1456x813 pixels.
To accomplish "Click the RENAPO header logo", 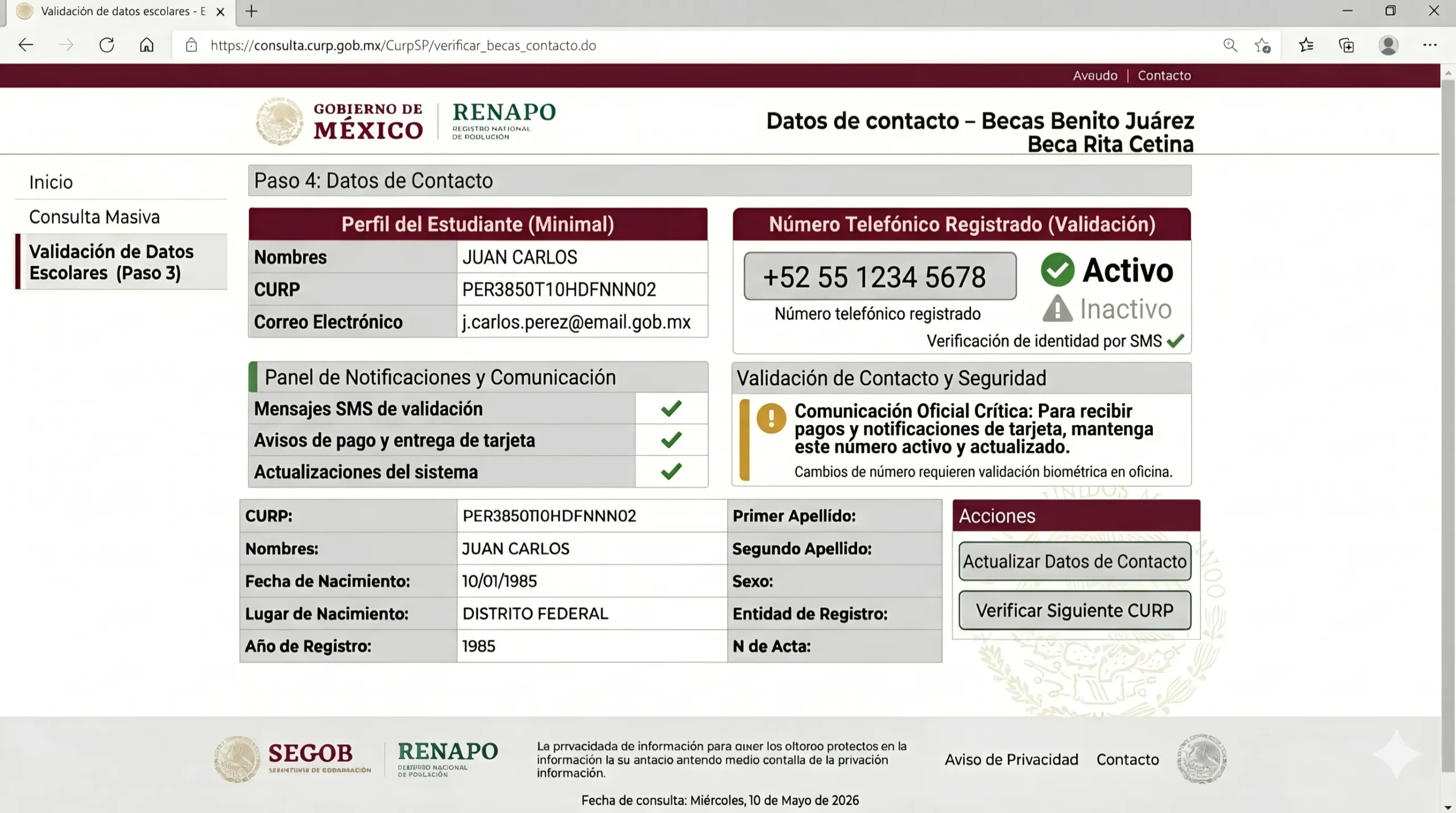I will coord(504,121).
